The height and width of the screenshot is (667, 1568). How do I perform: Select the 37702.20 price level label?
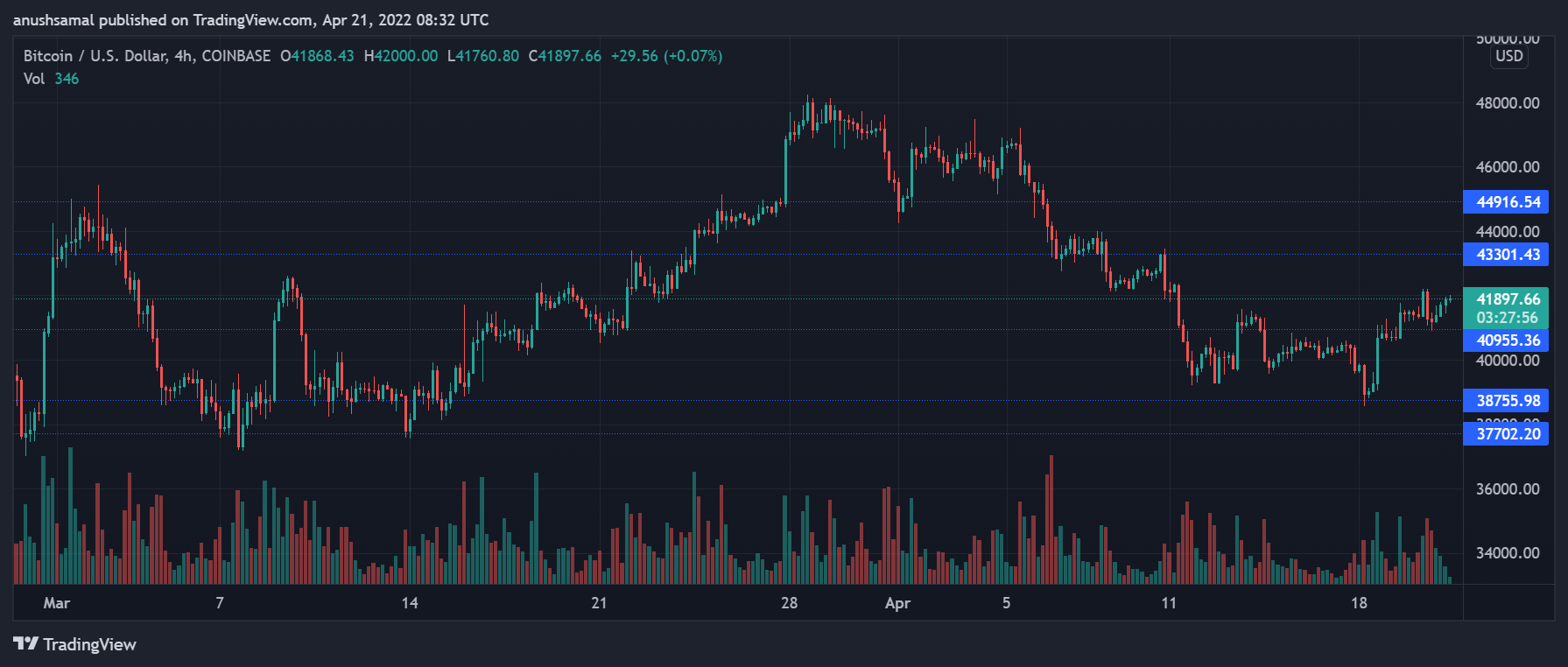tap(1506, 434)
